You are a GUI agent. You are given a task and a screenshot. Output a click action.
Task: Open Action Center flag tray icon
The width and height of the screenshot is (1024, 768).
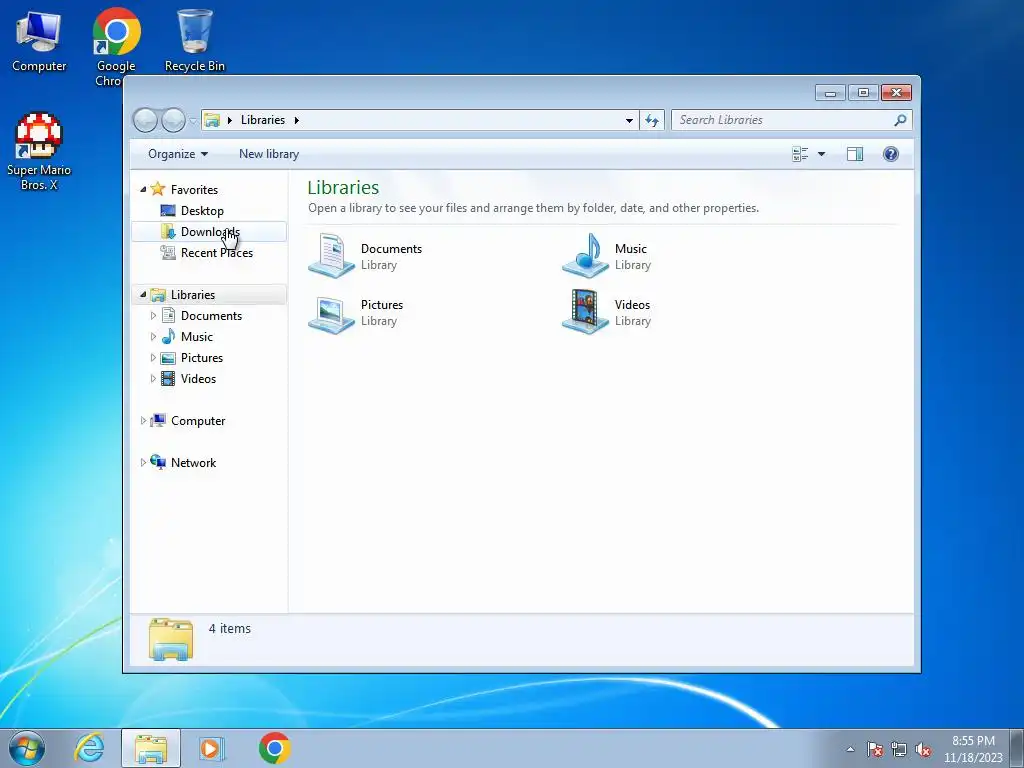tap(875, 749)
